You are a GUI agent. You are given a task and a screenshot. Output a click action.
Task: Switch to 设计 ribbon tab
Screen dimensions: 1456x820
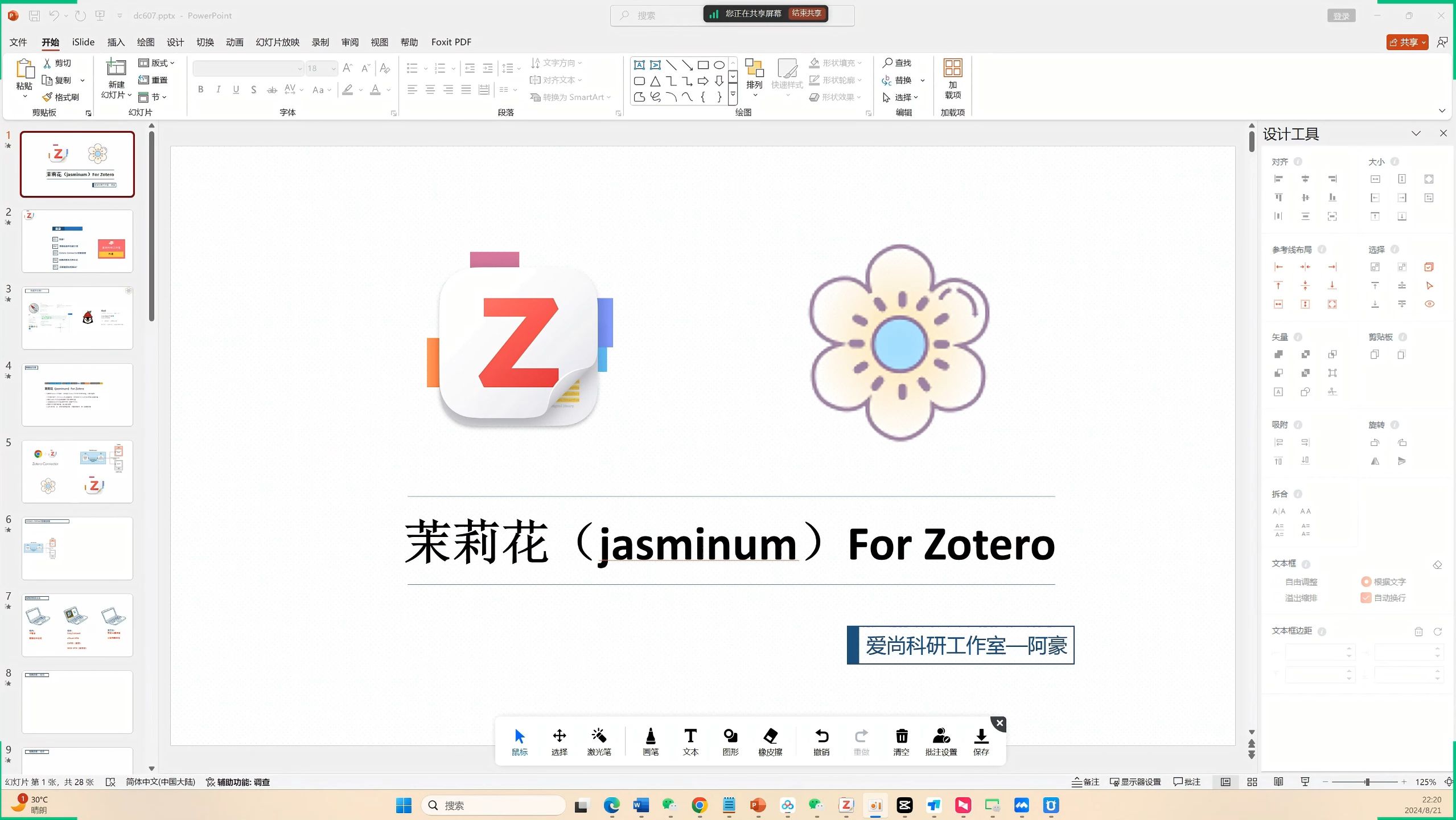coord(175,42)
